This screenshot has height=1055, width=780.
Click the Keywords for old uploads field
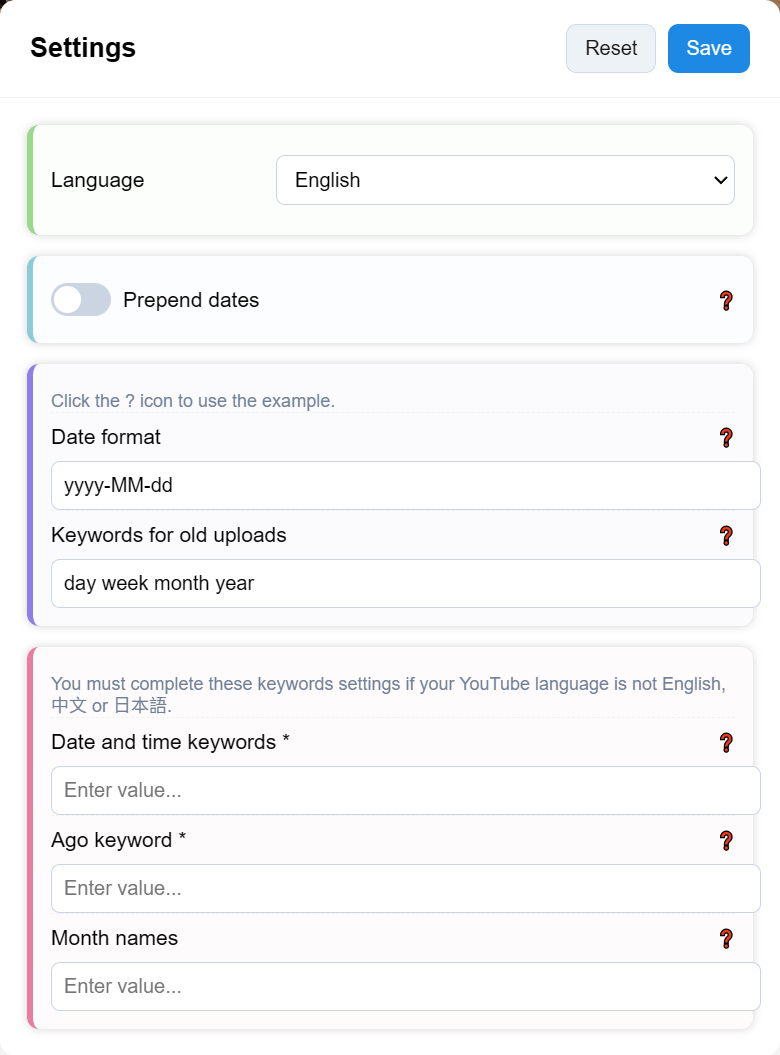click(405, 584)
